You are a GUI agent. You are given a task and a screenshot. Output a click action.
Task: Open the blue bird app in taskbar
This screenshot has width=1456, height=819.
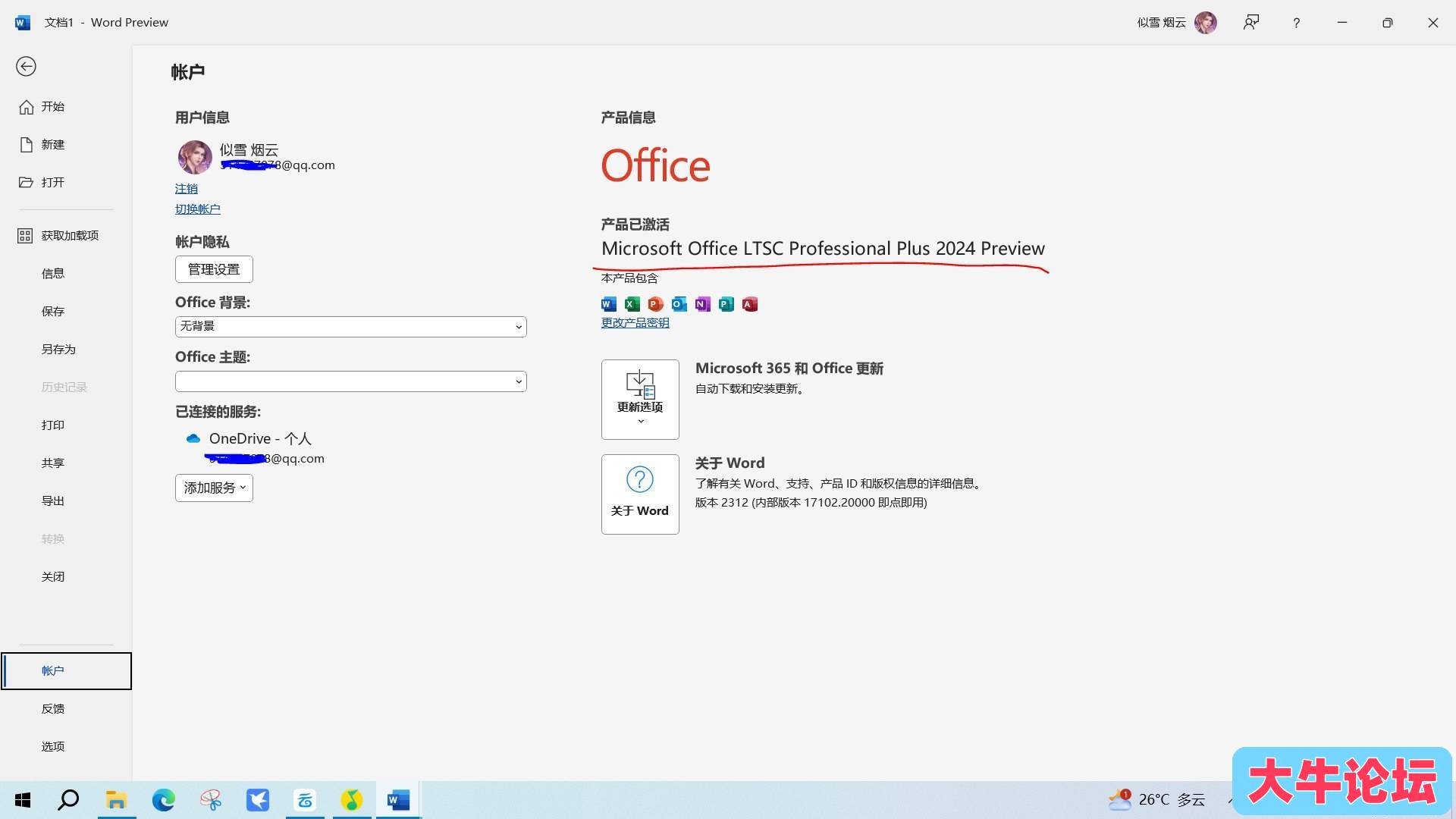[x=258, y=800]
